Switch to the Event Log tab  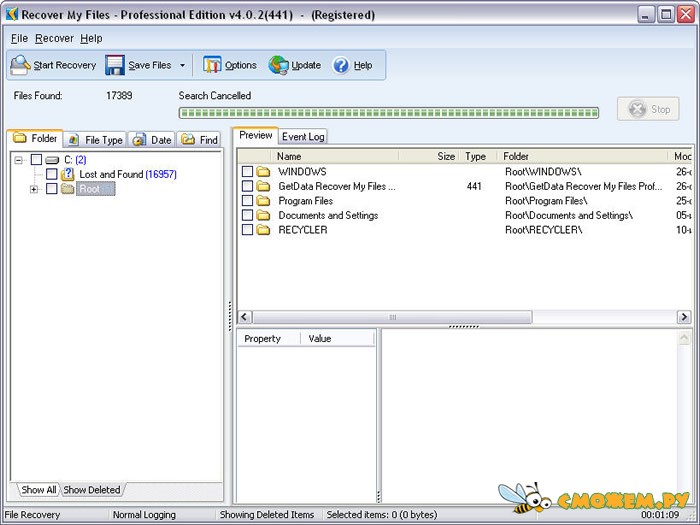(x=303, y=137)
